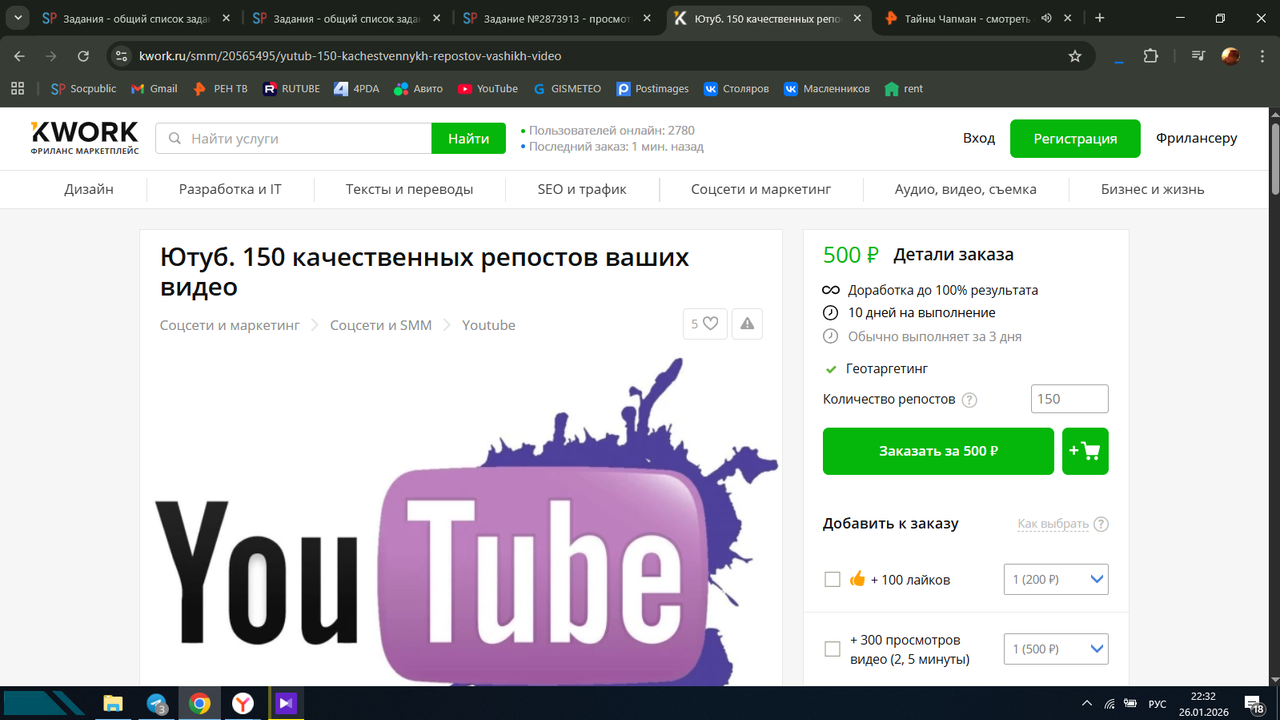This screenshot has height=720, width=1280.
Task: Click Заказать за 500 ₽ button
Action: point(938,451)
